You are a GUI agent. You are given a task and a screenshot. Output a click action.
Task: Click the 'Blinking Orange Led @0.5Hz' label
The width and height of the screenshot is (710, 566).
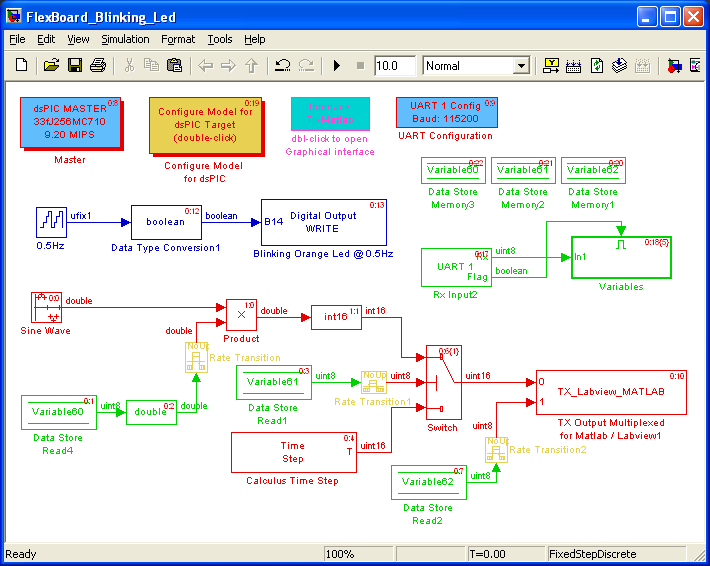[x=323, y=254]
